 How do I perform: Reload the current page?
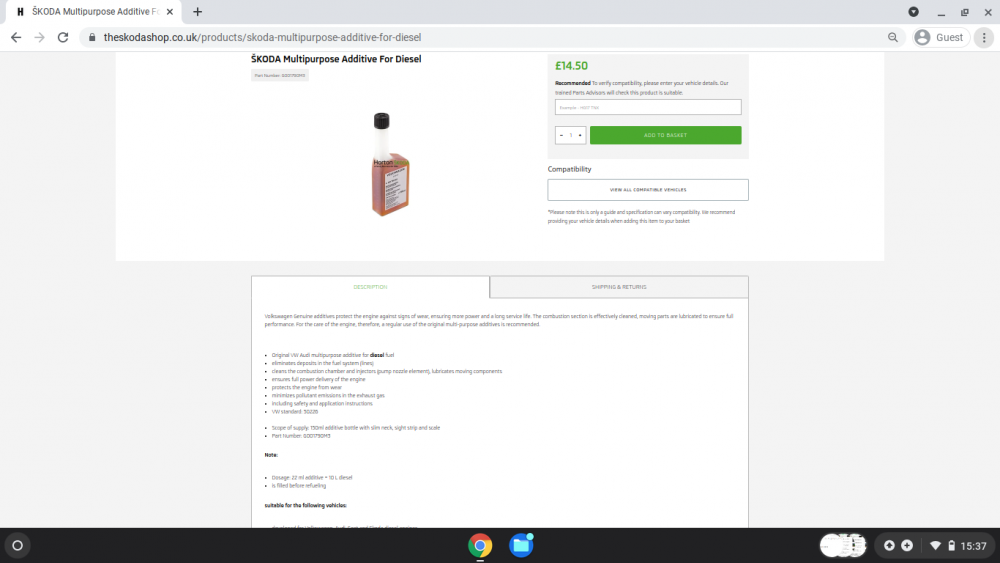click(x=62, y=38)
